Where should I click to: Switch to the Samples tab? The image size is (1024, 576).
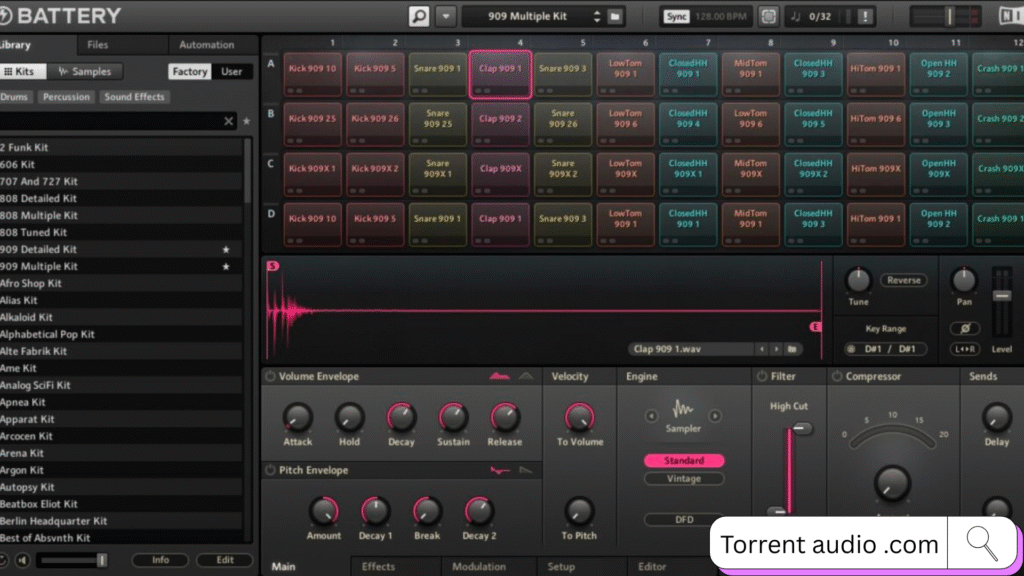coord(86,71)
